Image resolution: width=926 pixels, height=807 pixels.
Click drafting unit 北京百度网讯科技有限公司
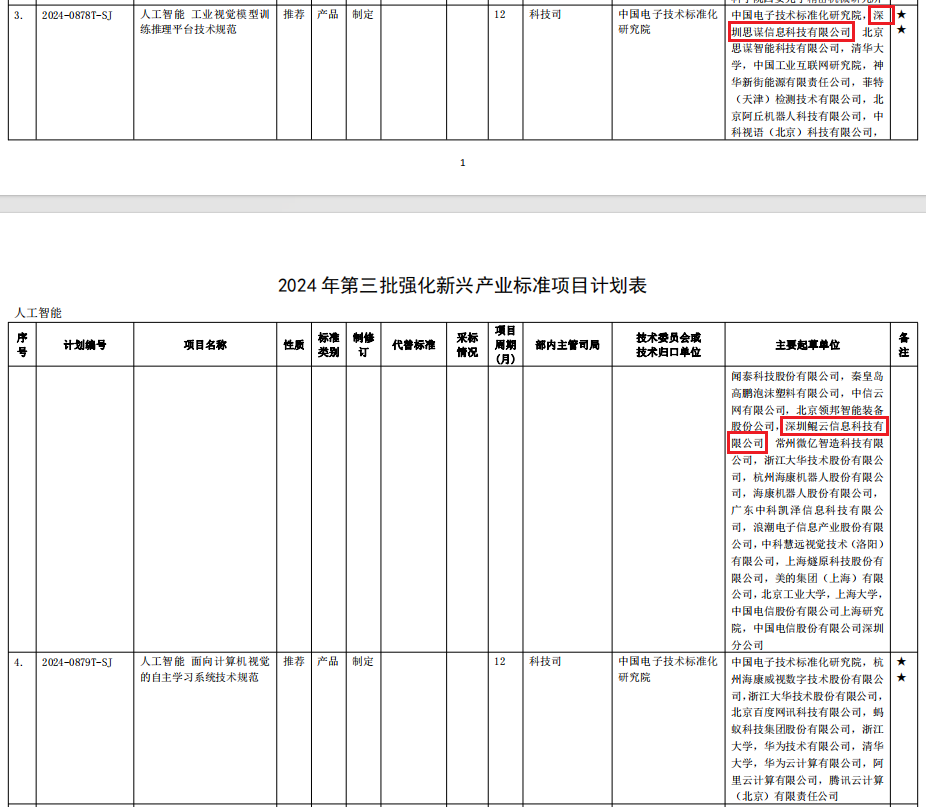pos(796,713)
